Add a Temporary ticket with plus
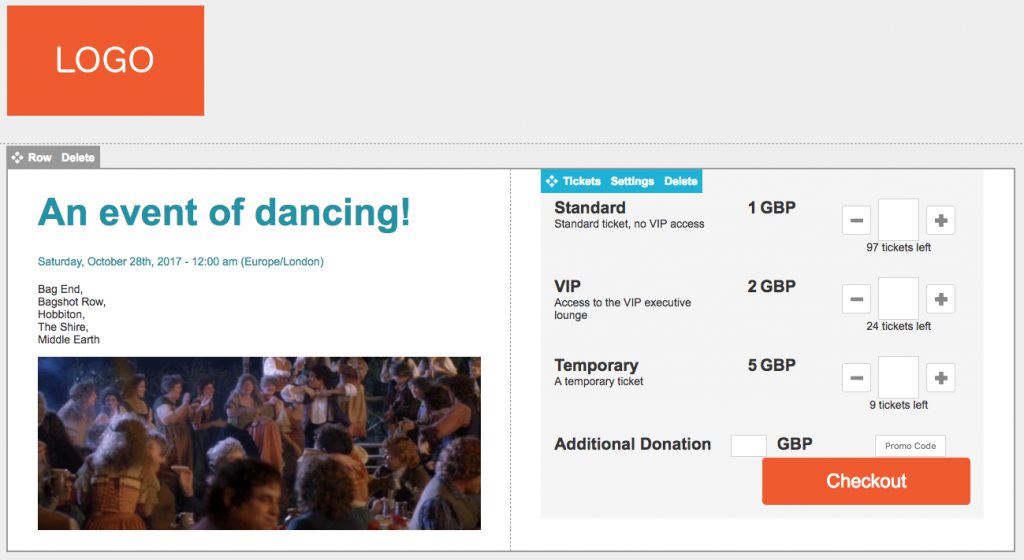Screen dimensions: 1024x560 (x=940, y=378)
